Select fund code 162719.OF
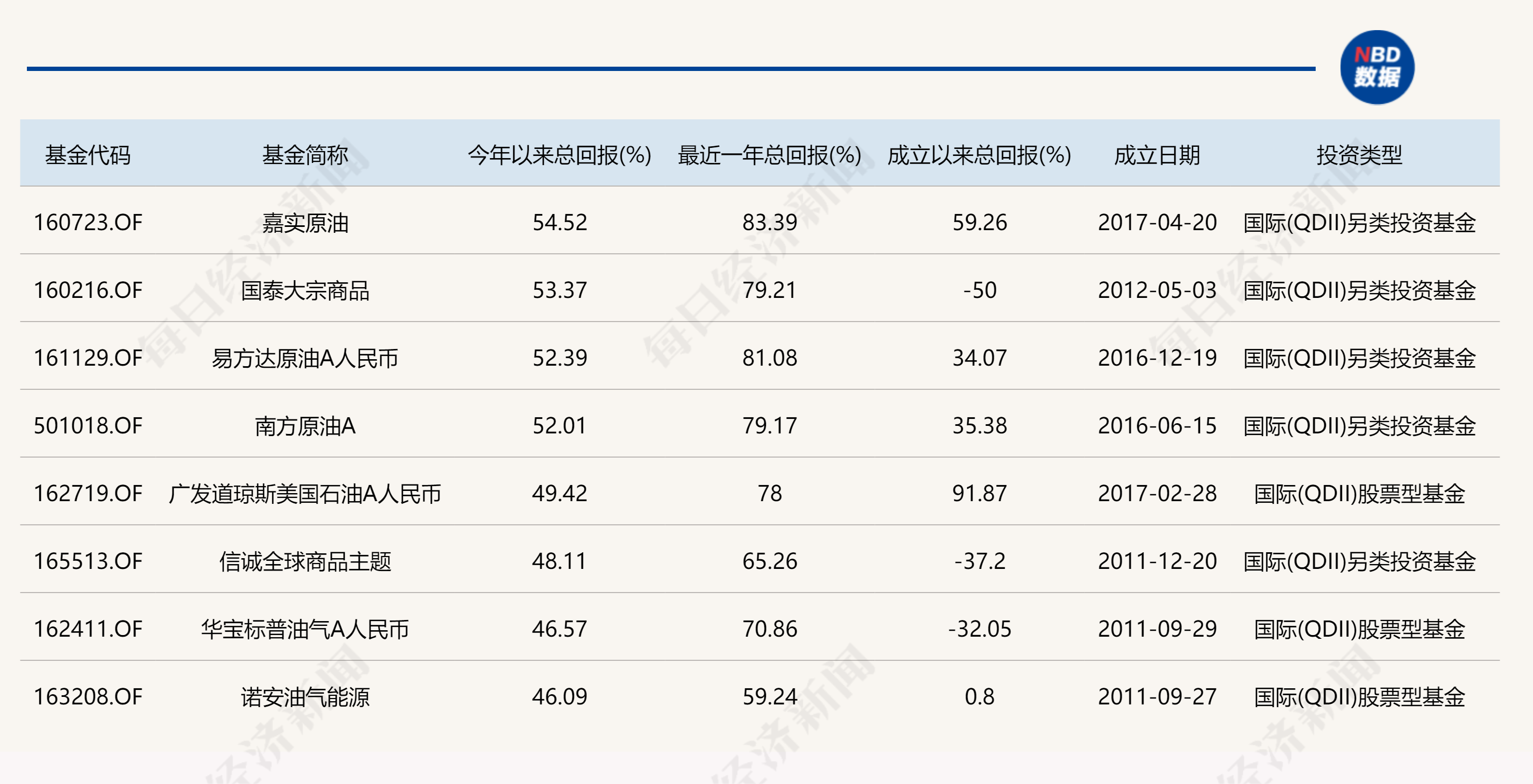Image resolution: width=1533 pixels, height=784 pixels. click(88, 494)
